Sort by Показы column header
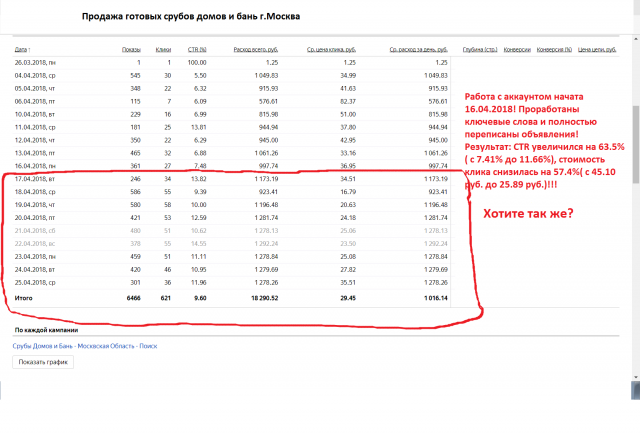 pyautogui.click(x=131, y=49)
